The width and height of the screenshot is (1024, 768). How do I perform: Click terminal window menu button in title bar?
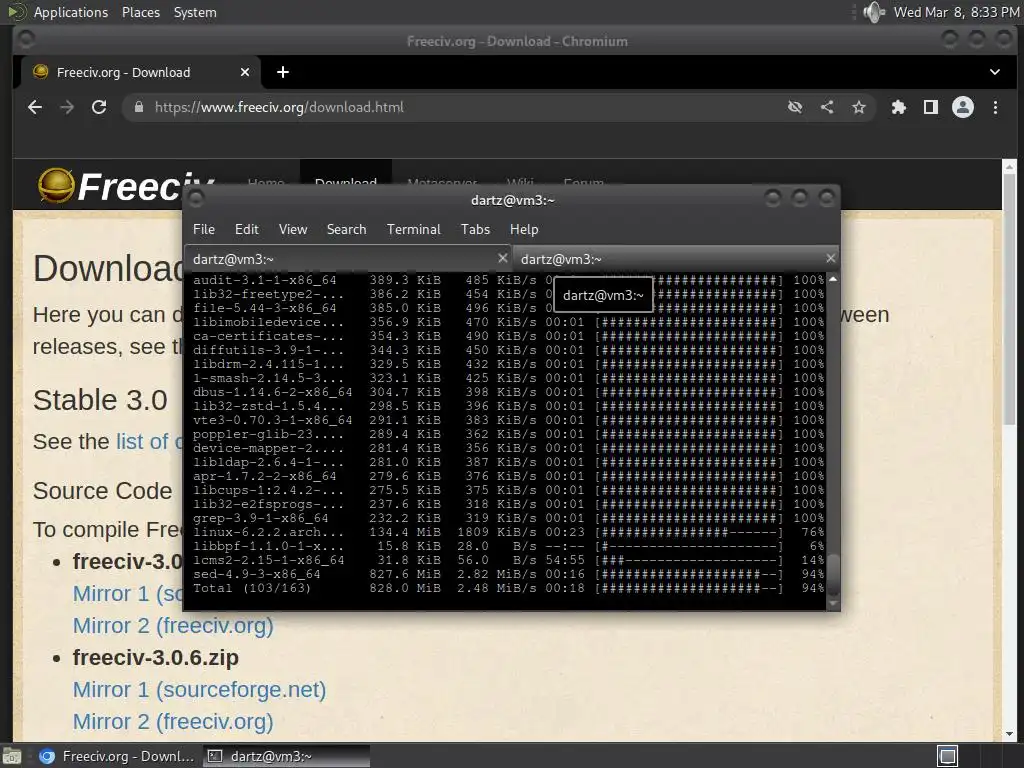point(196,198)
